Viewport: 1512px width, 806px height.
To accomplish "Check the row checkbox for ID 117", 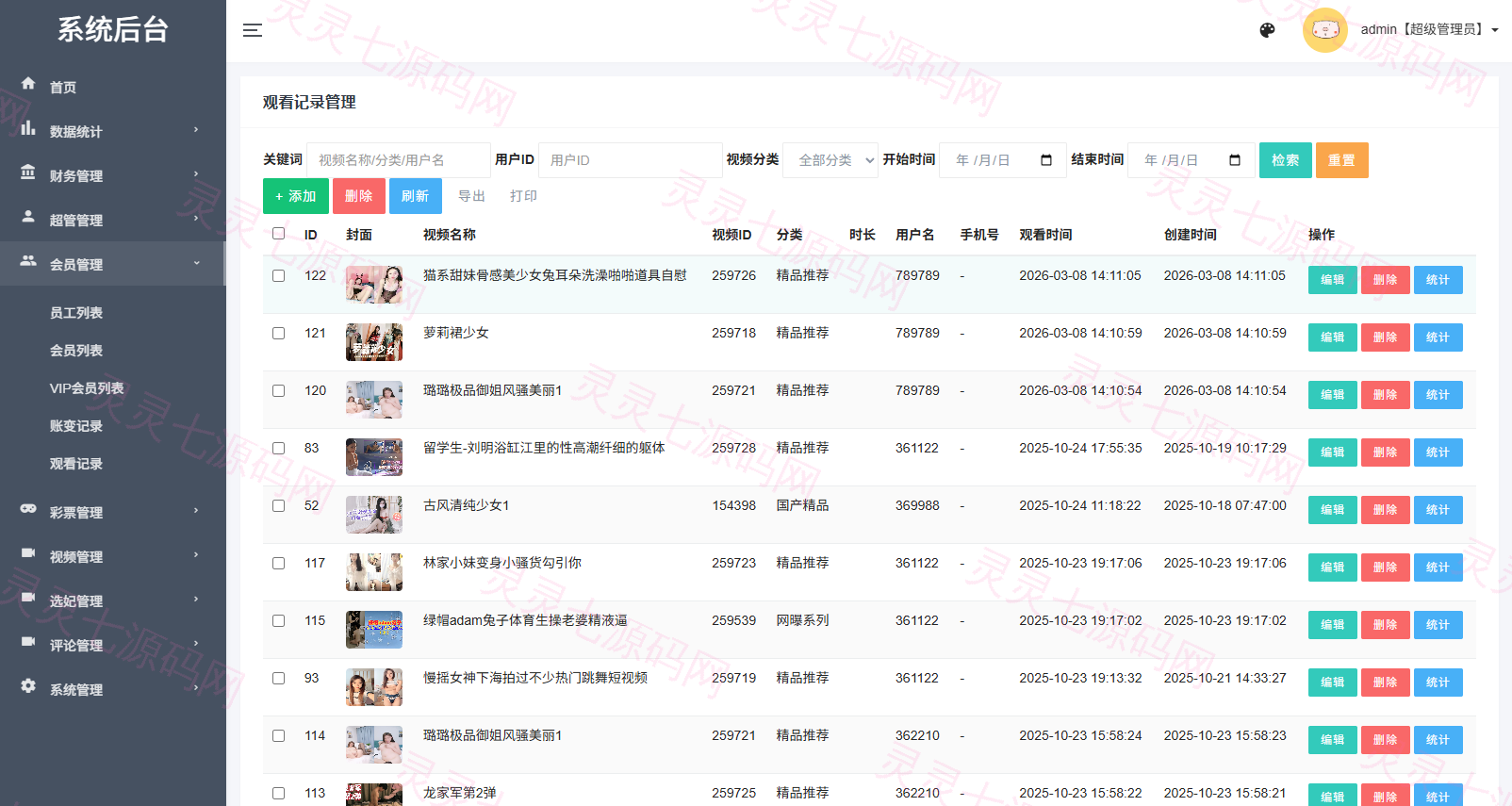I will point(278,563).
